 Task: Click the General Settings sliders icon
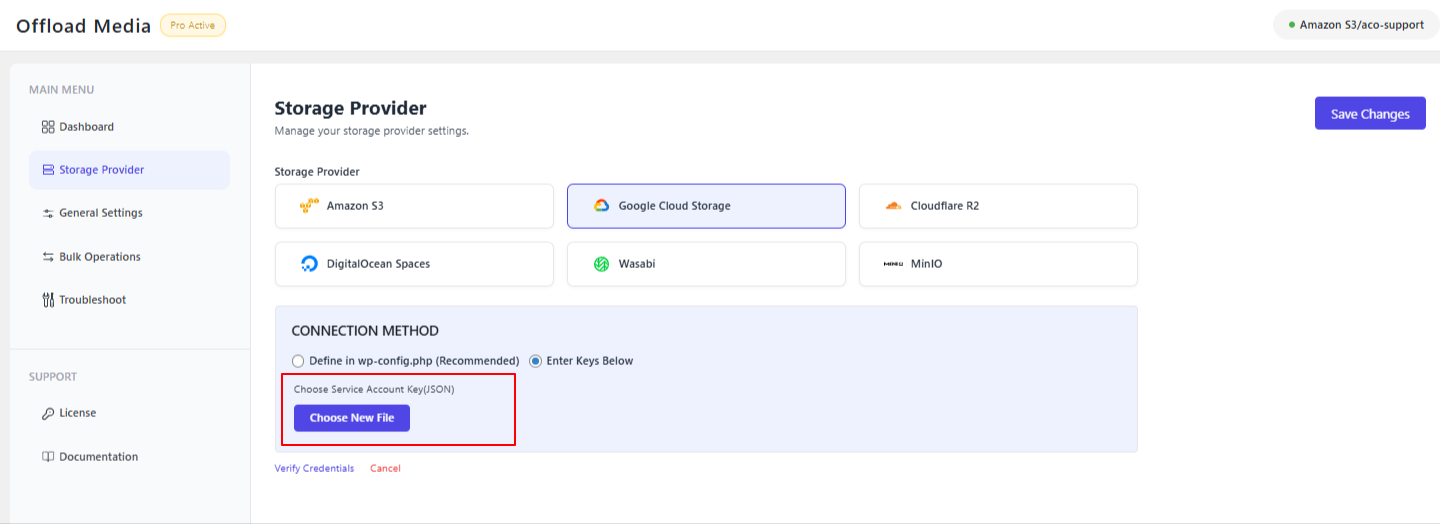[48, 213]
